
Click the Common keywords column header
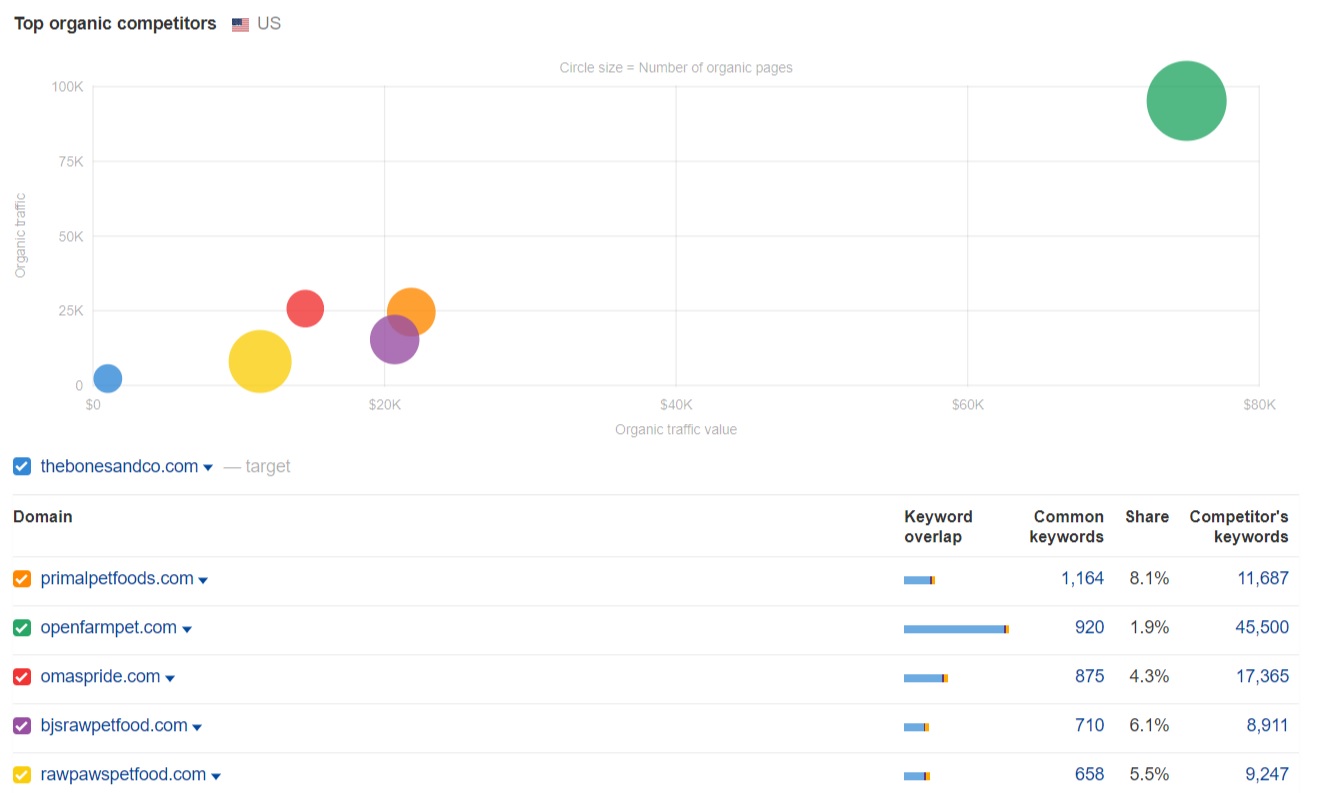click(1068, 526)
